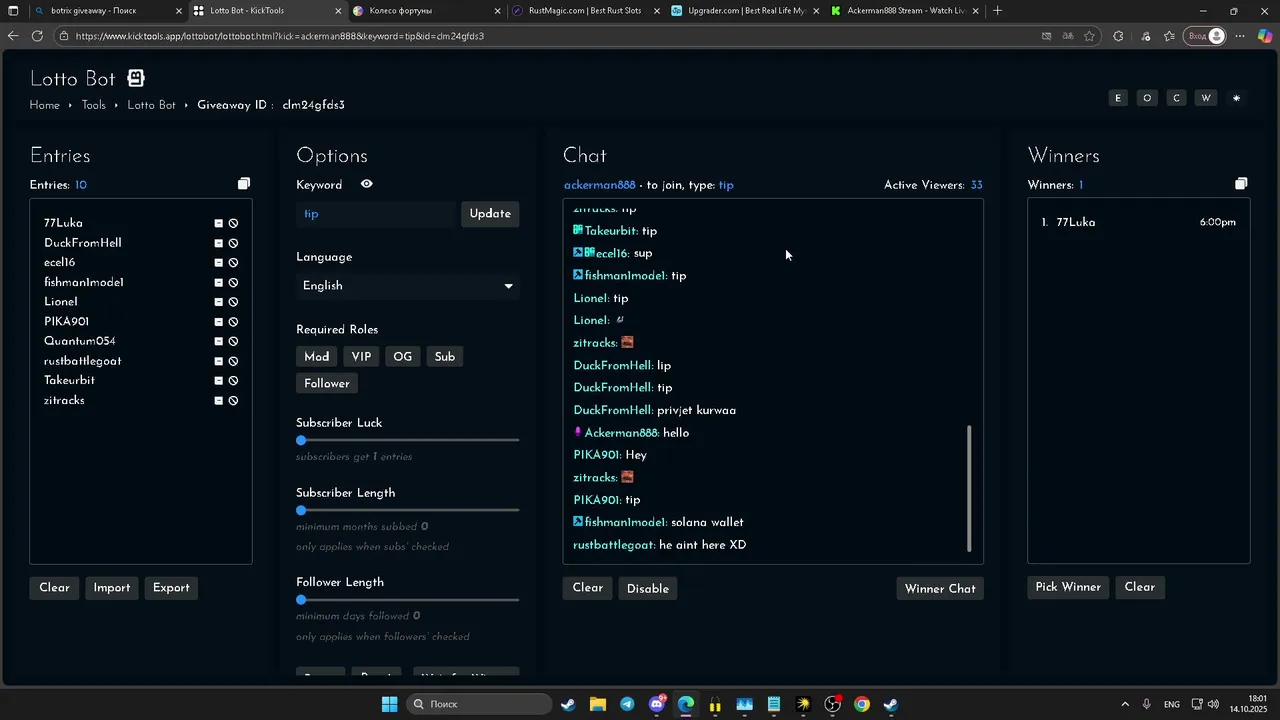This screenshot has height=720, width=1280.
Task: Click the Lotto Bot robot logo icon
Action: point(136,78)
